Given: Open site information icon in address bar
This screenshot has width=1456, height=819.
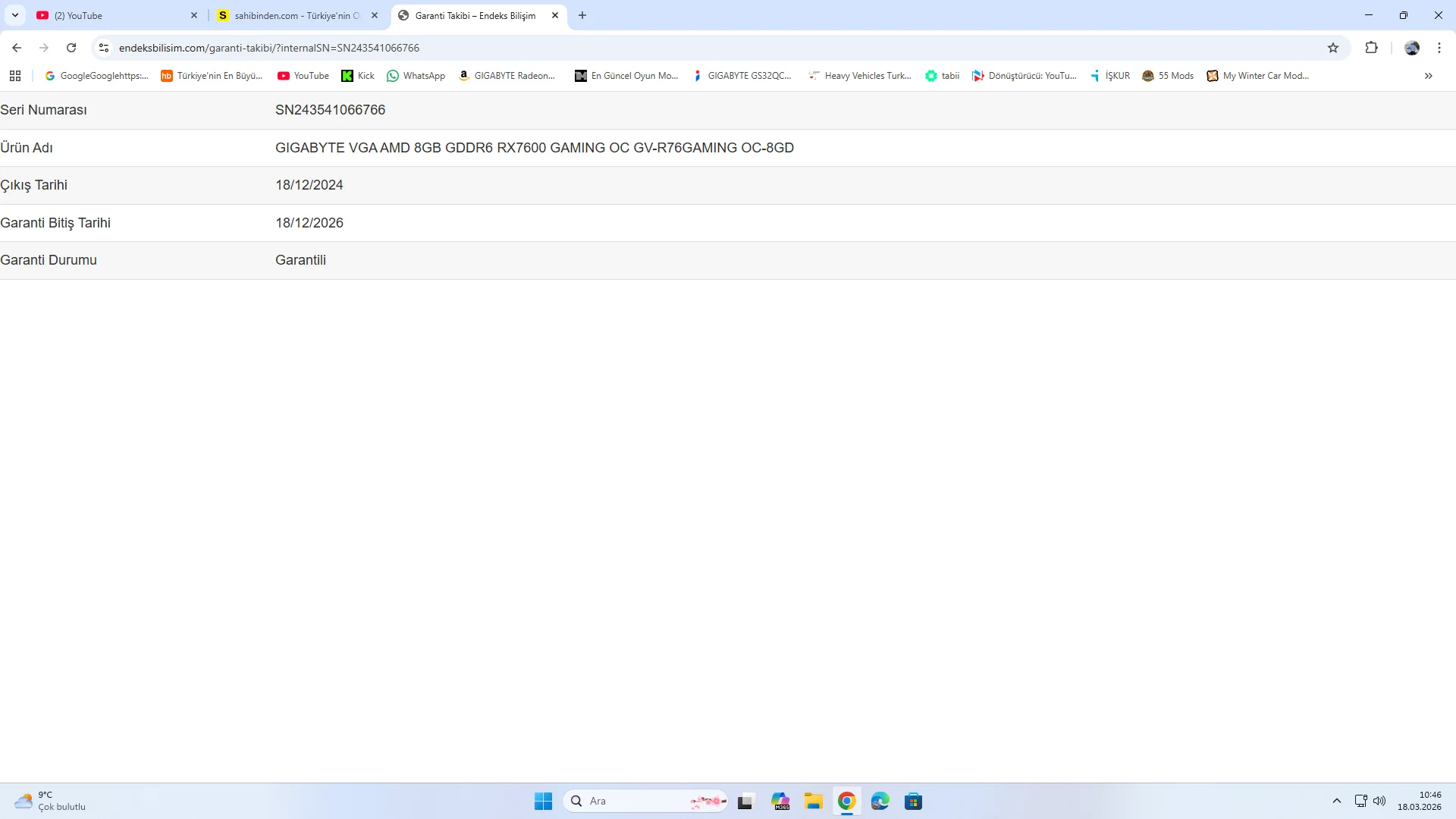Looking at the screenshot, I should (x=104, y=48).
